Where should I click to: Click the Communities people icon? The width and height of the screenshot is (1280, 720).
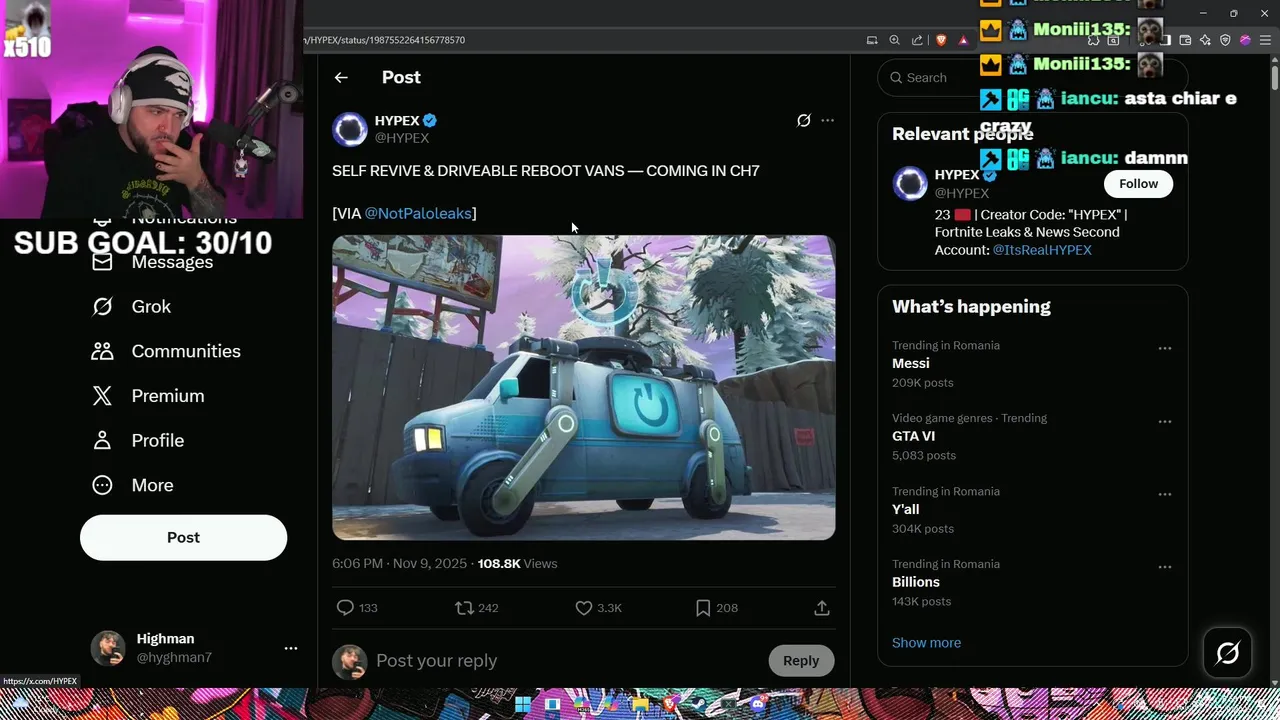click(x=102, y=351)
